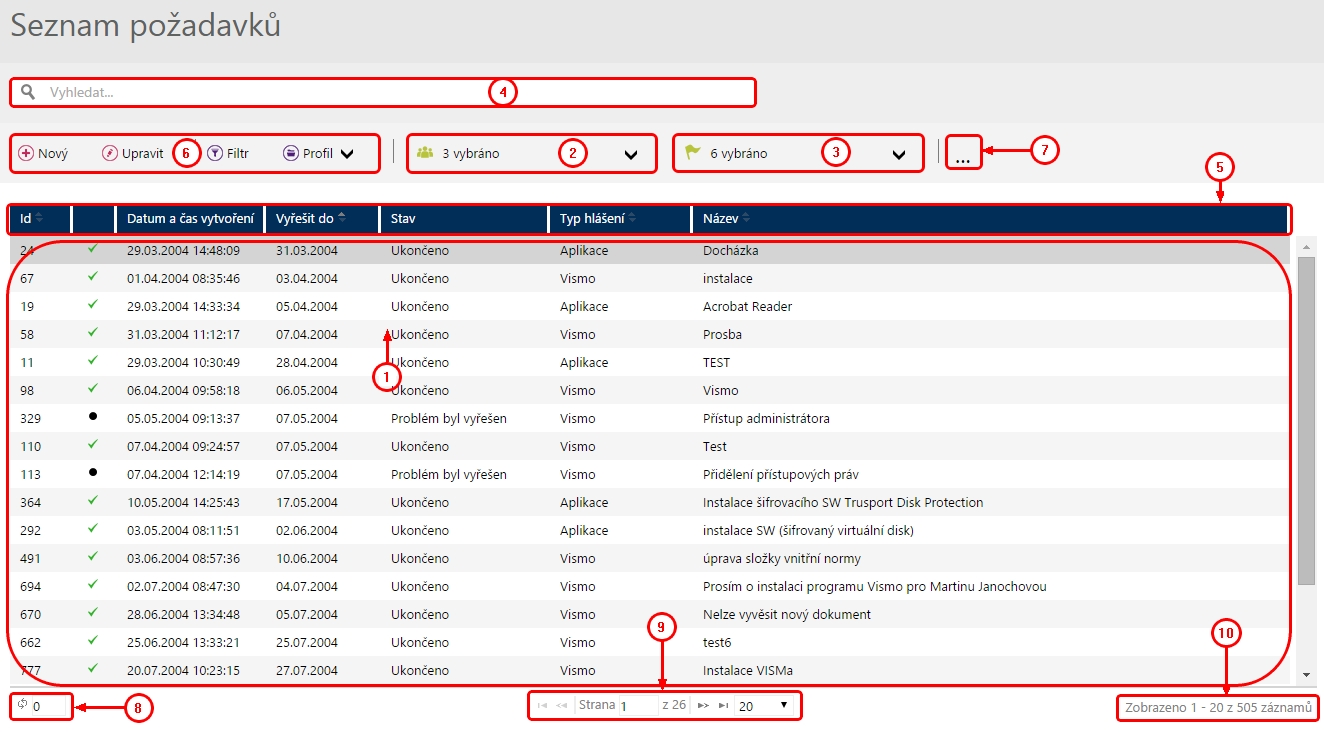The height and width of the screenshot is (732, 1324).
Task: Select the 'test6' request name
Action: point(717,642)
